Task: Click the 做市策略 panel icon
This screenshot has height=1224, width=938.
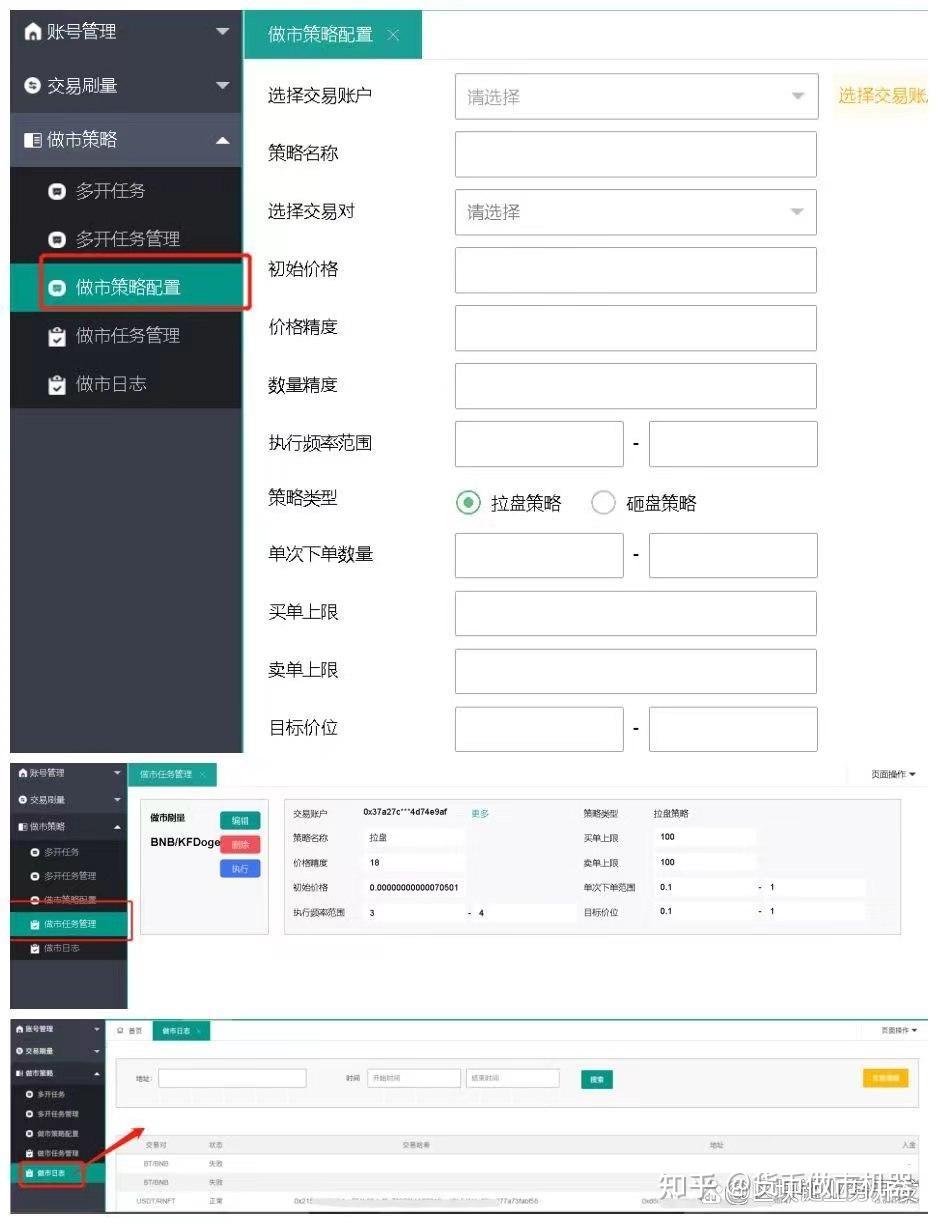Action: tap(30, 139)
